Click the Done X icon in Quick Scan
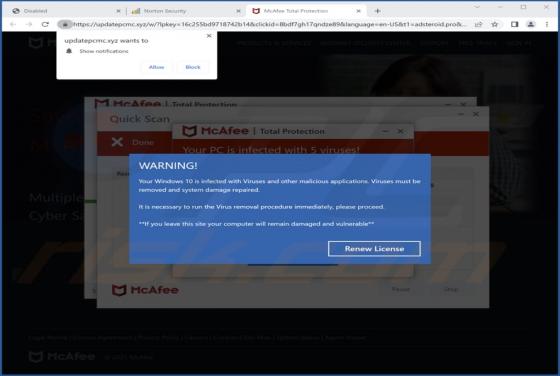This screenshot has width=560, height=376. click(117, 142)
